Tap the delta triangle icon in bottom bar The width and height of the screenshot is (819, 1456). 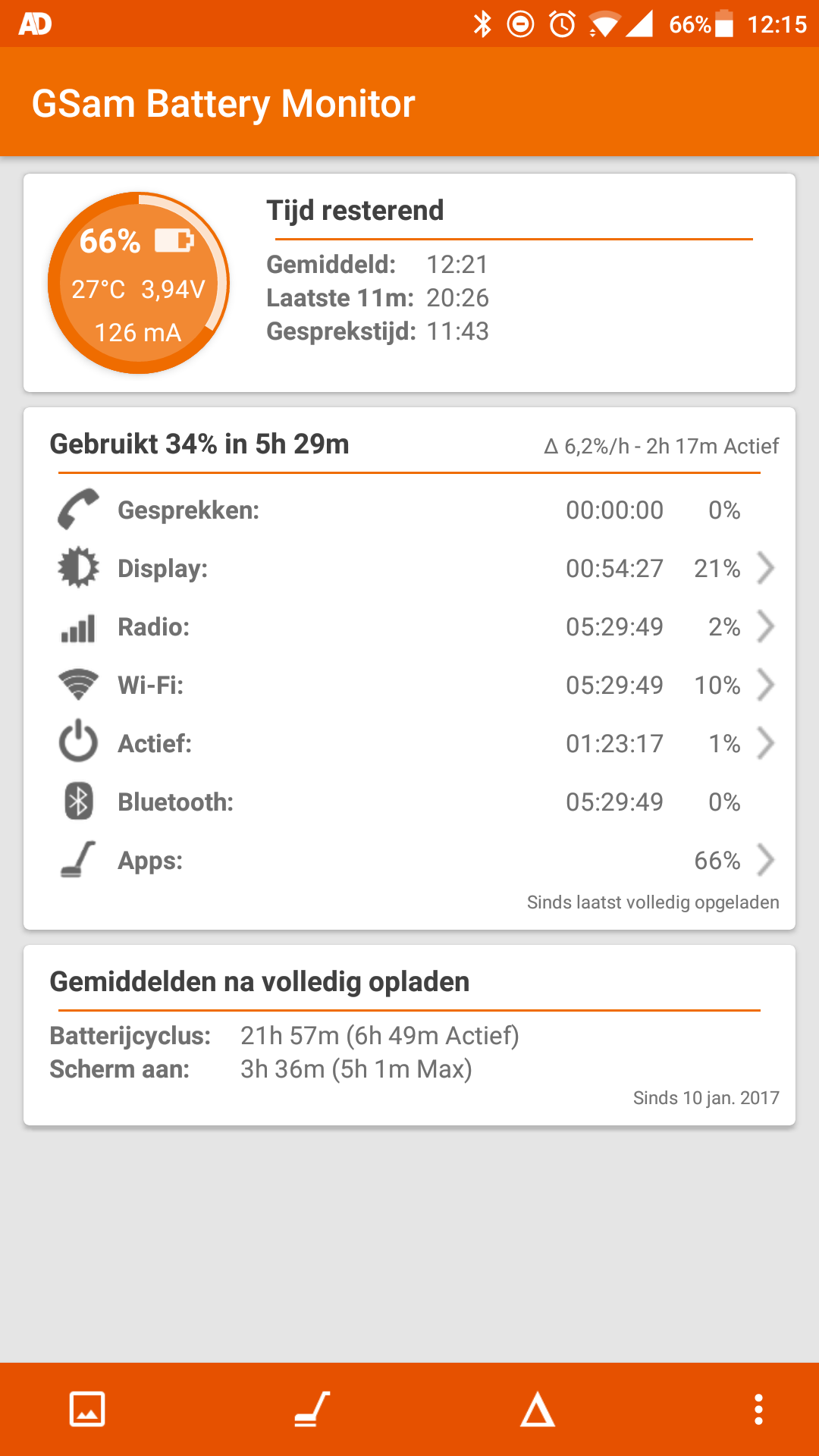(537, 1409)
